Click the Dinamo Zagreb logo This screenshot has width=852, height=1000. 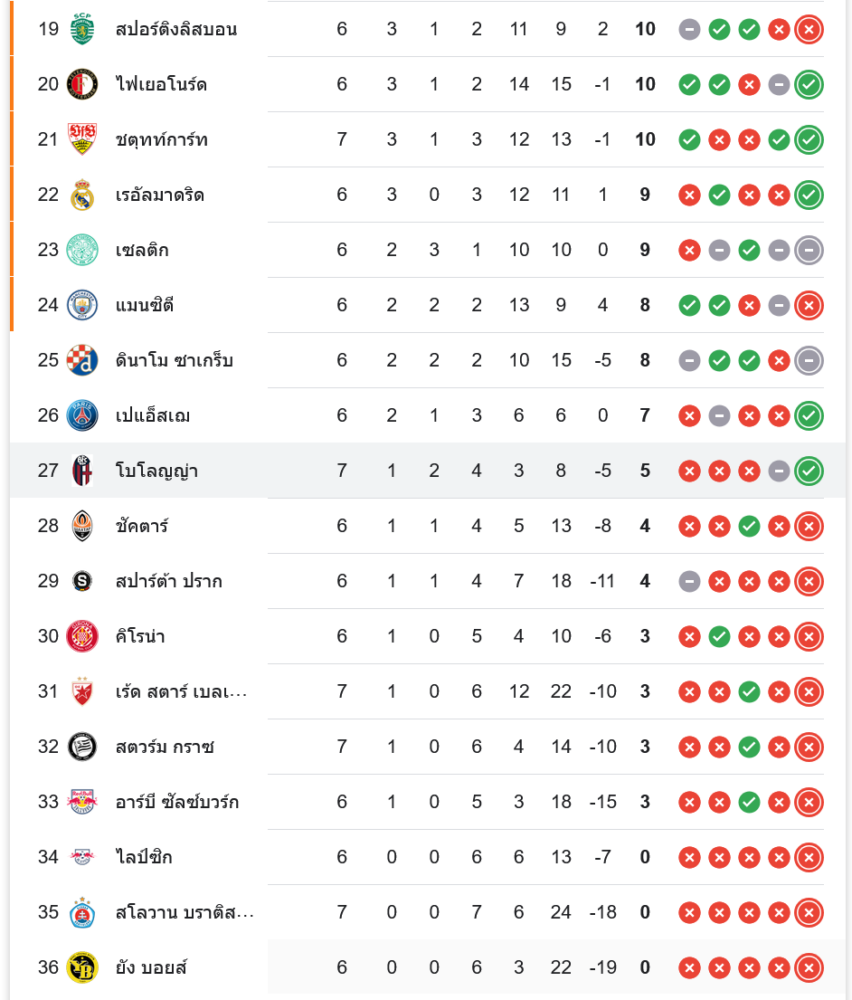[82, 360]
